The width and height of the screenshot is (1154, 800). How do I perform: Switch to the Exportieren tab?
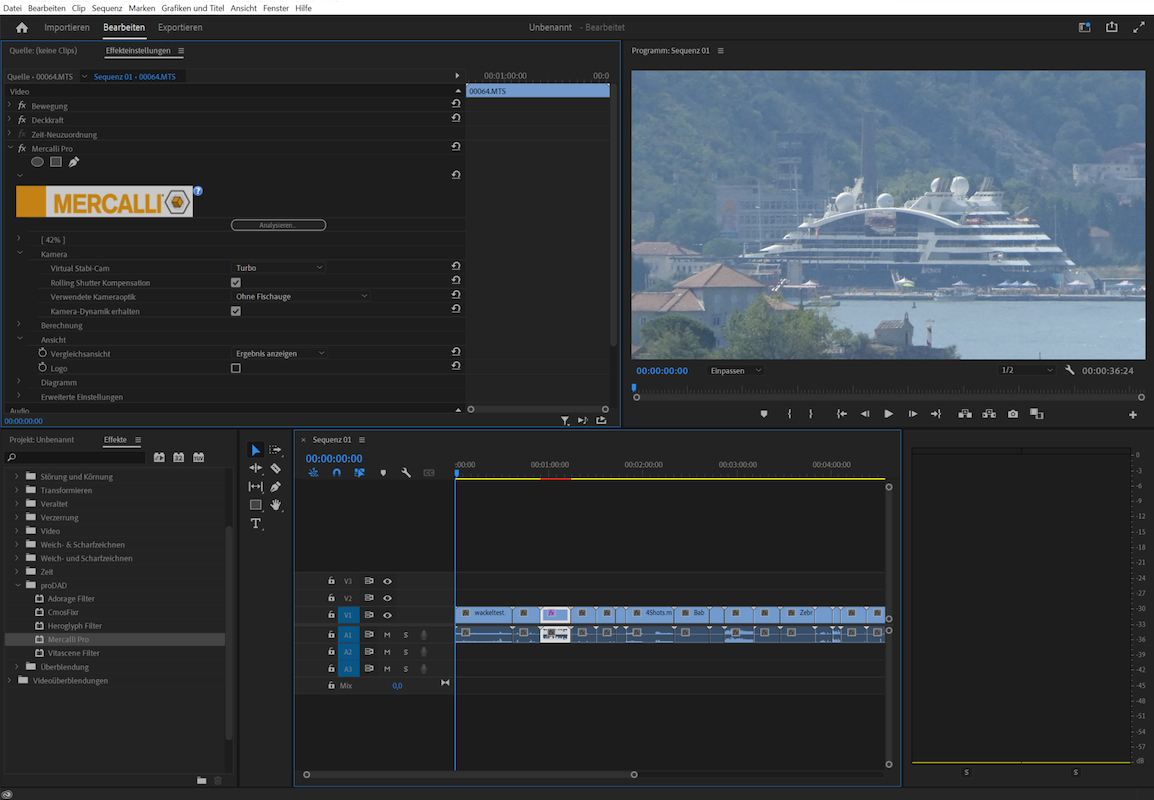(179, 27)
